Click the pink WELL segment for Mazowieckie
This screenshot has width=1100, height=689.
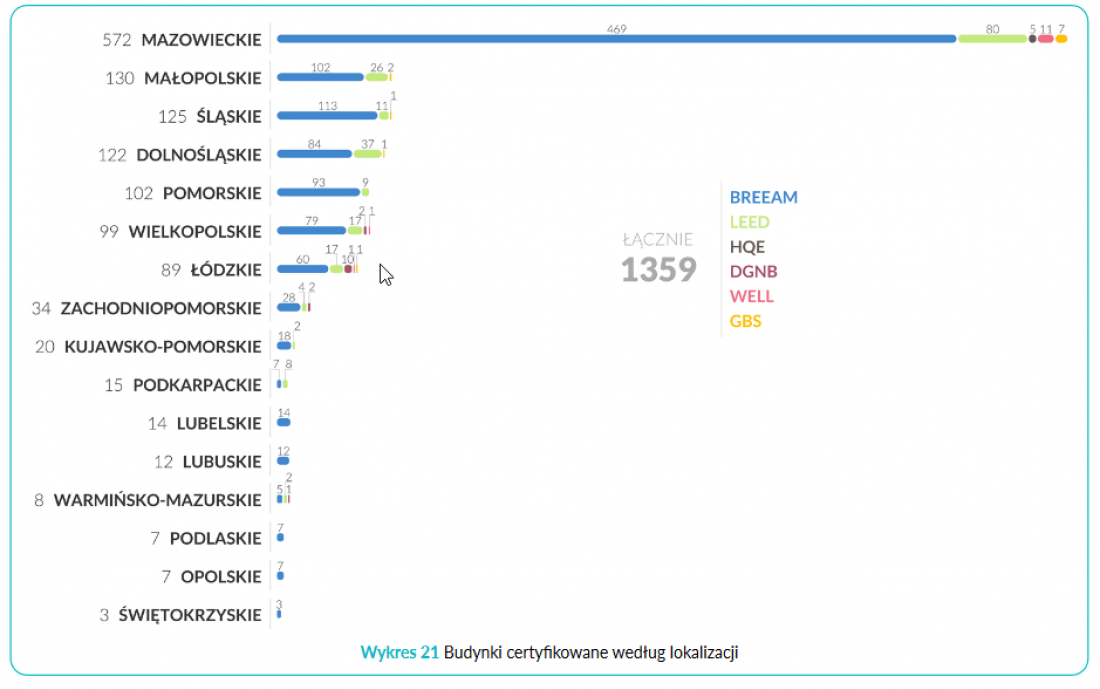pos(1045,39)
